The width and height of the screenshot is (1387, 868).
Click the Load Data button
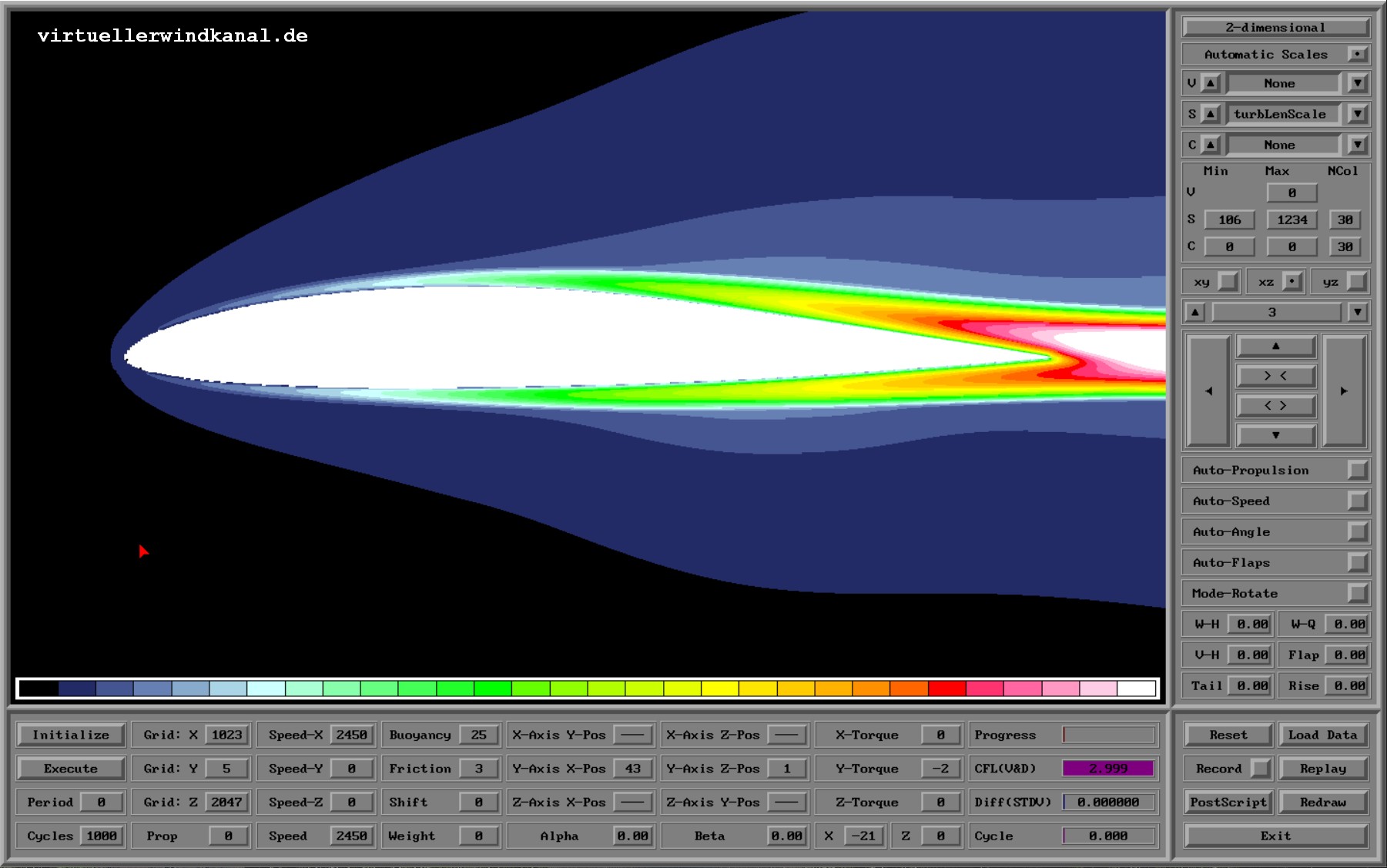point(1322,735)
